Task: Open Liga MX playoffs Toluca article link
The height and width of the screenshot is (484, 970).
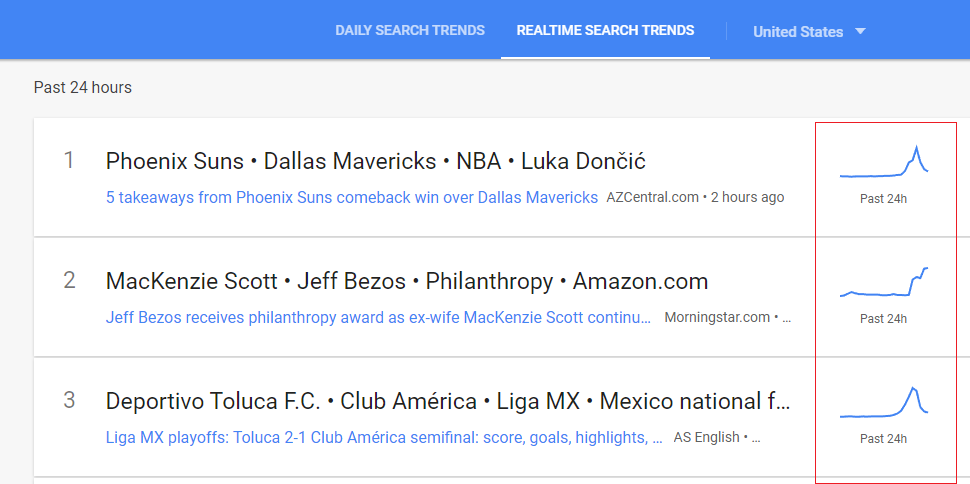Action: [x=384, y=437]
